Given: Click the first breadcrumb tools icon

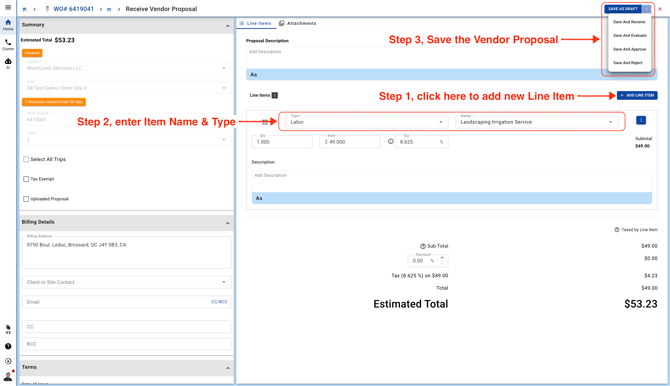Looking at the screenshot, I should click(x=24, y=9).
